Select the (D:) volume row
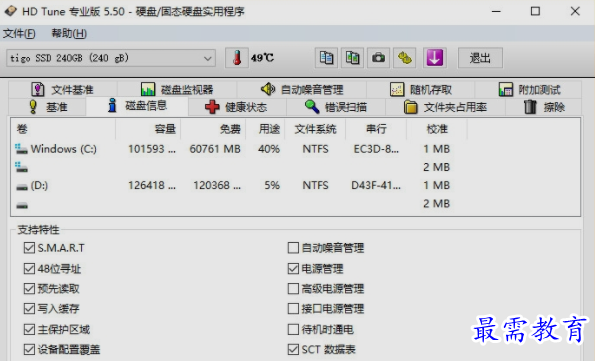 pyautogui.click(x=295, y=186)
